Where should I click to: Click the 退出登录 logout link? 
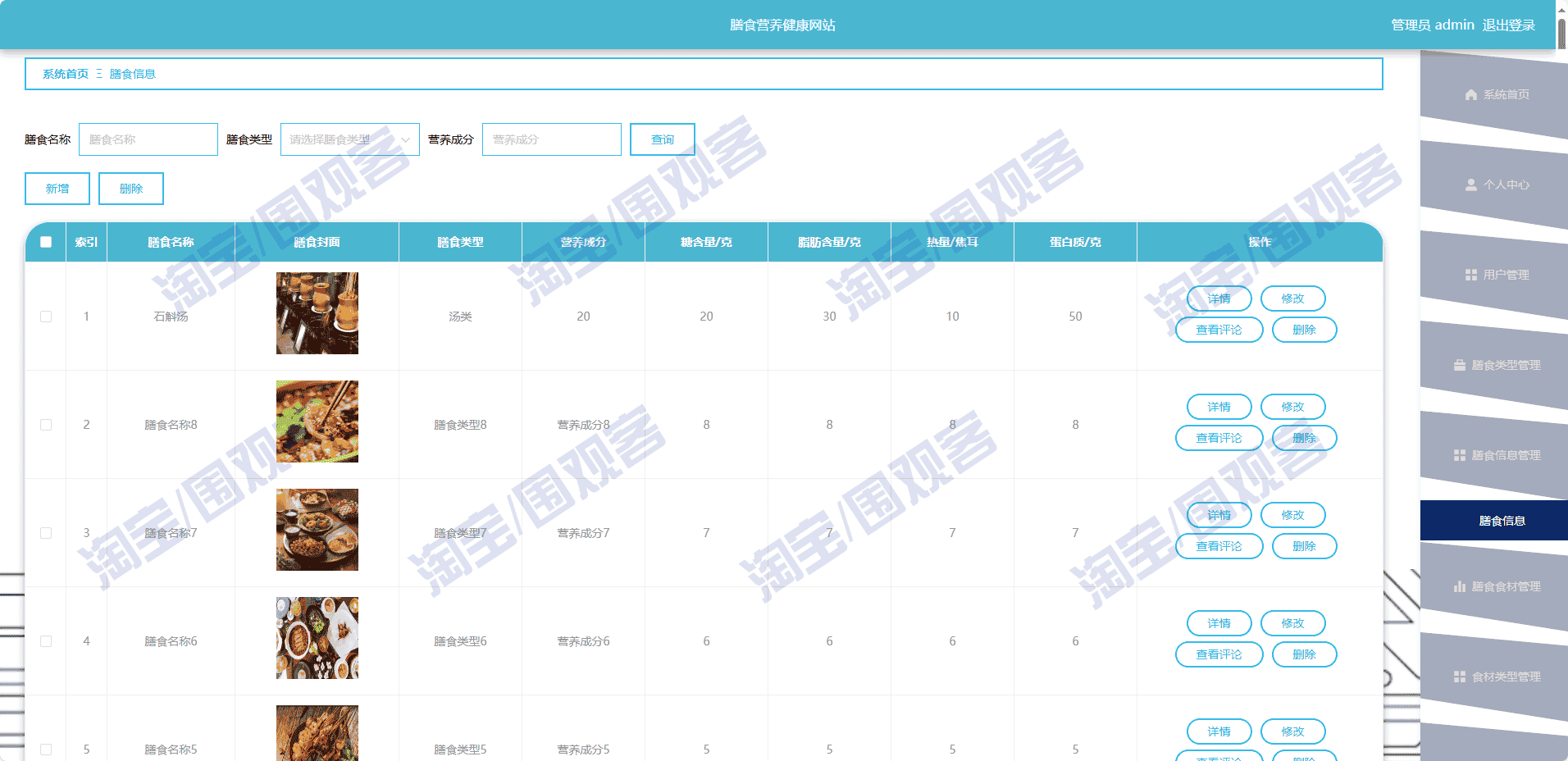click(1509, 25)
